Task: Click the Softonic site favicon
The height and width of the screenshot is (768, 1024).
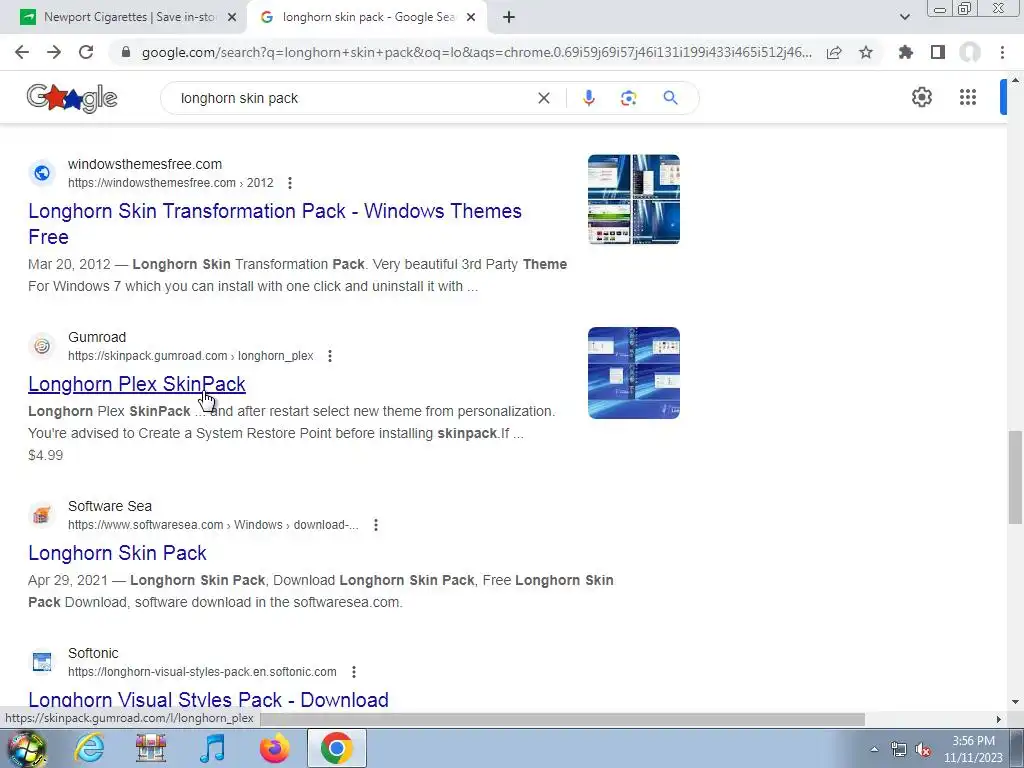Action: click(x=42, y=662)
